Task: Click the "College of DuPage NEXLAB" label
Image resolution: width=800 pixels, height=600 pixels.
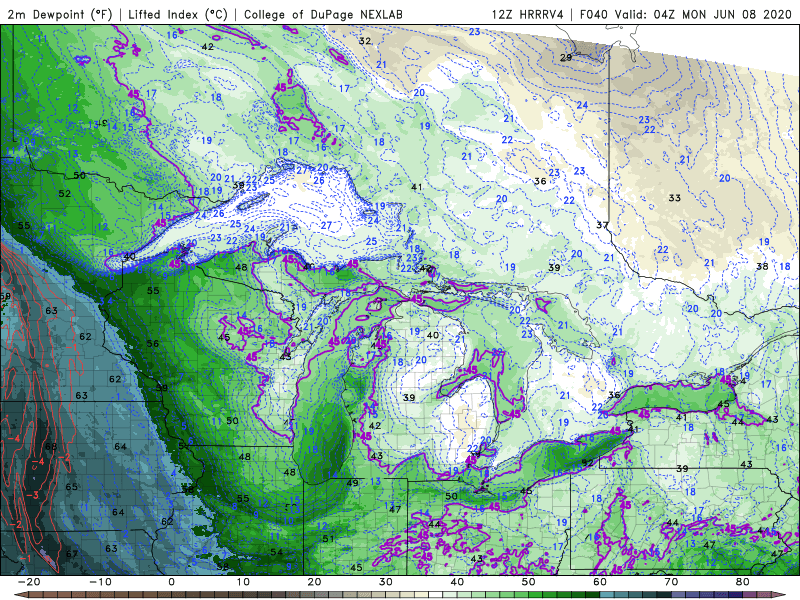Action: (323, 15)
